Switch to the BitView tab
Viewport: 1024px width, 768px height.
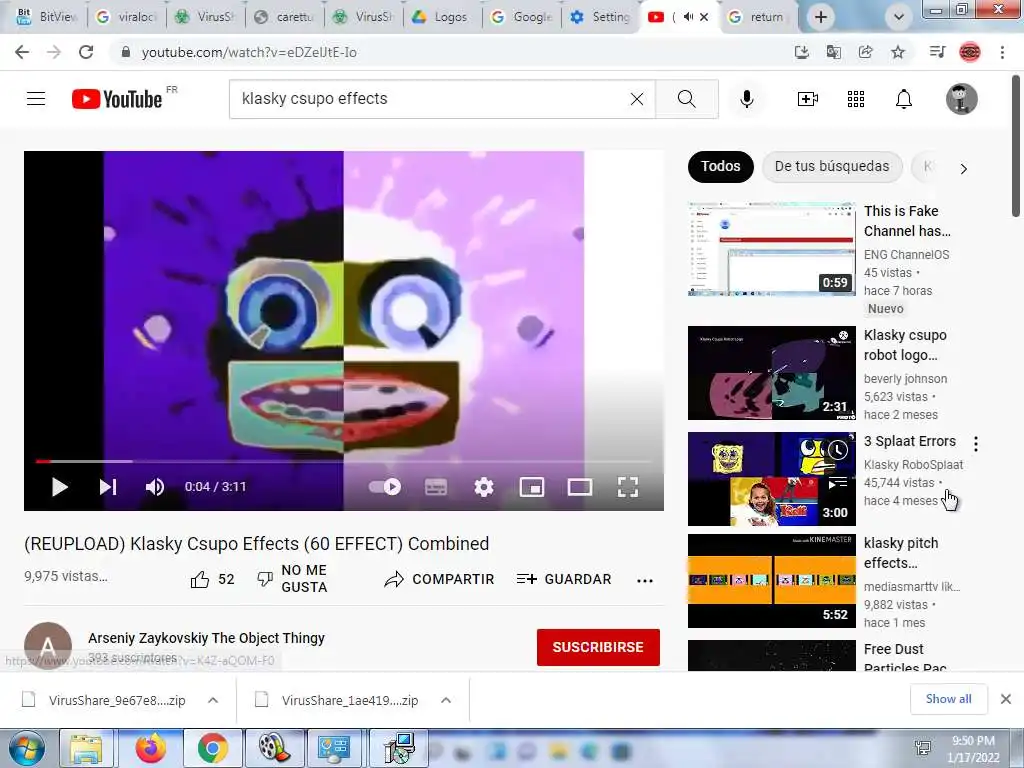(48, 17)
